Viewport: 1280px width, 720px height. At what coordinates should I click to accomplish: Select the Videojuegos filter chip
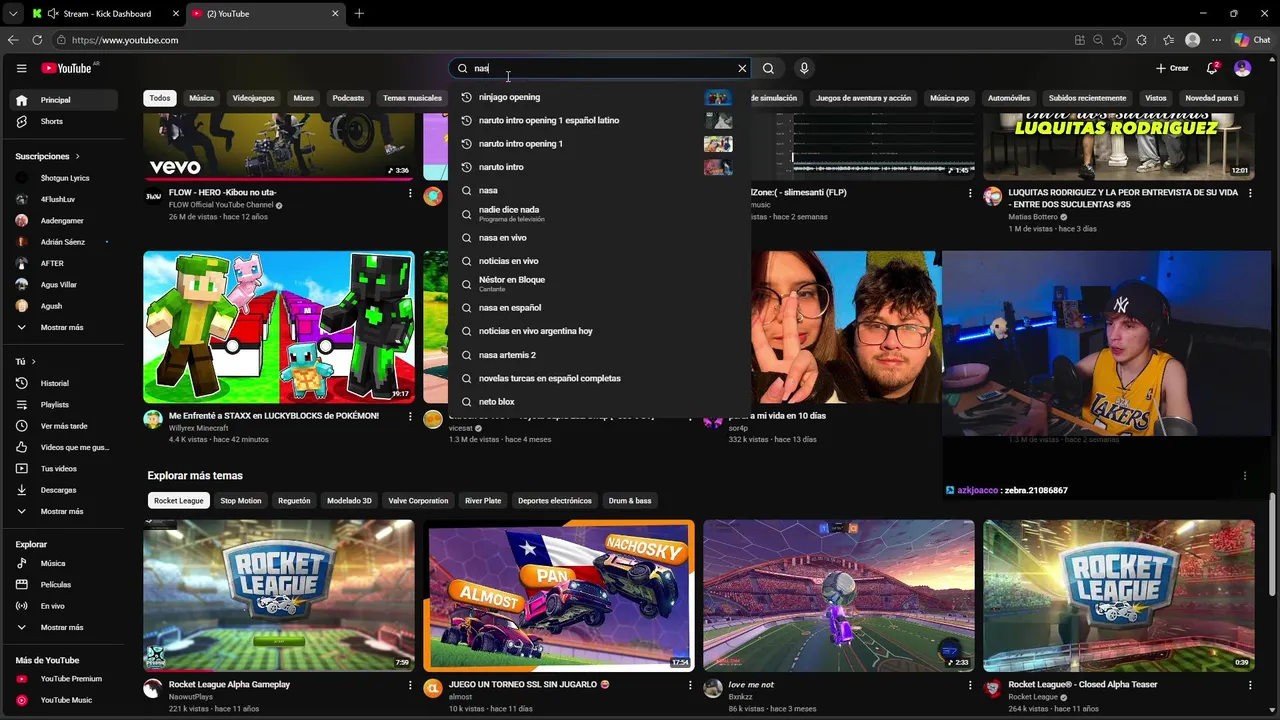(253, 98)
